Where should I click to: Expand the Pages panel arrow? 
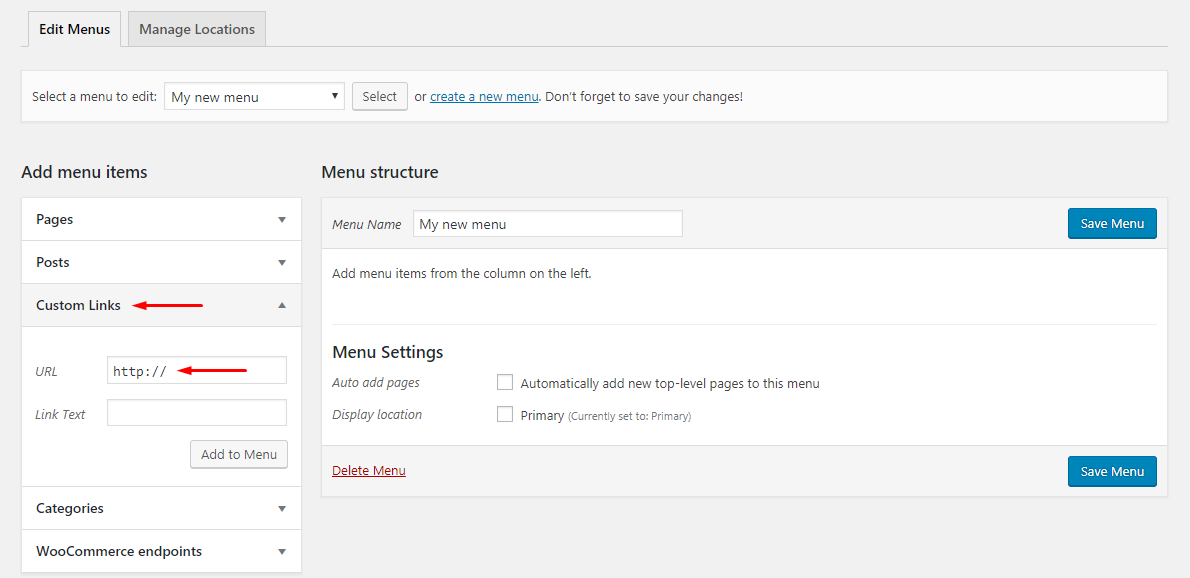tap(282, 220)
